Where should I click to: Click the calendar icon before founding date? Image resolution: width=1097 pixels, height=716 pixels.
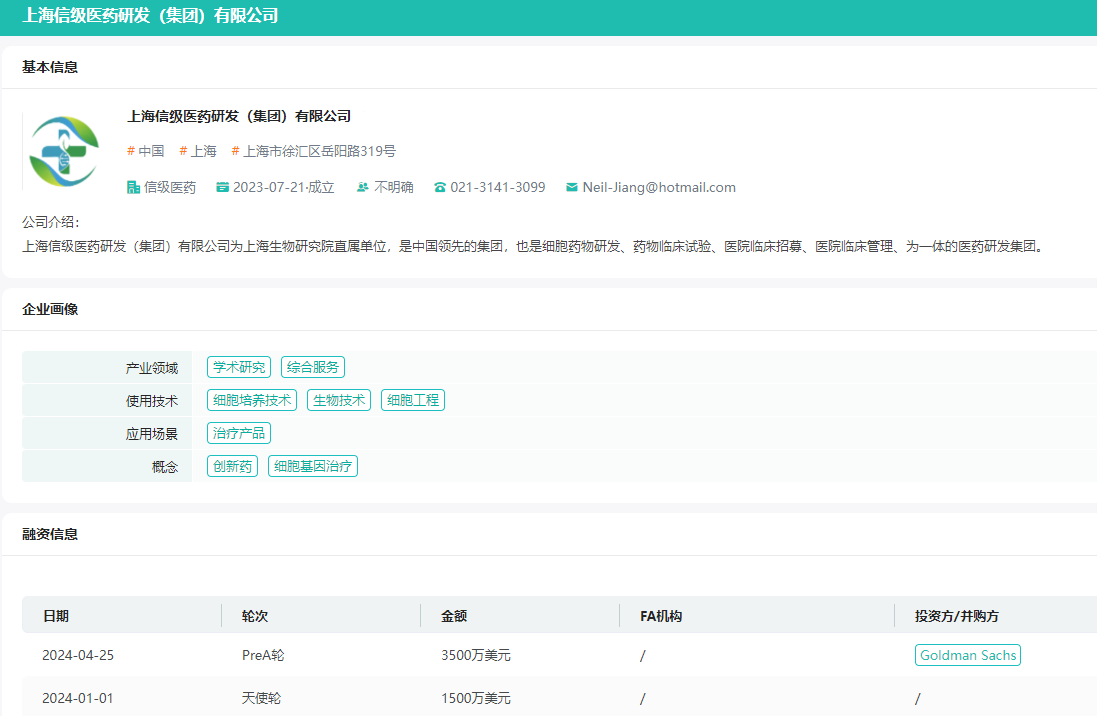pos(222,187)
